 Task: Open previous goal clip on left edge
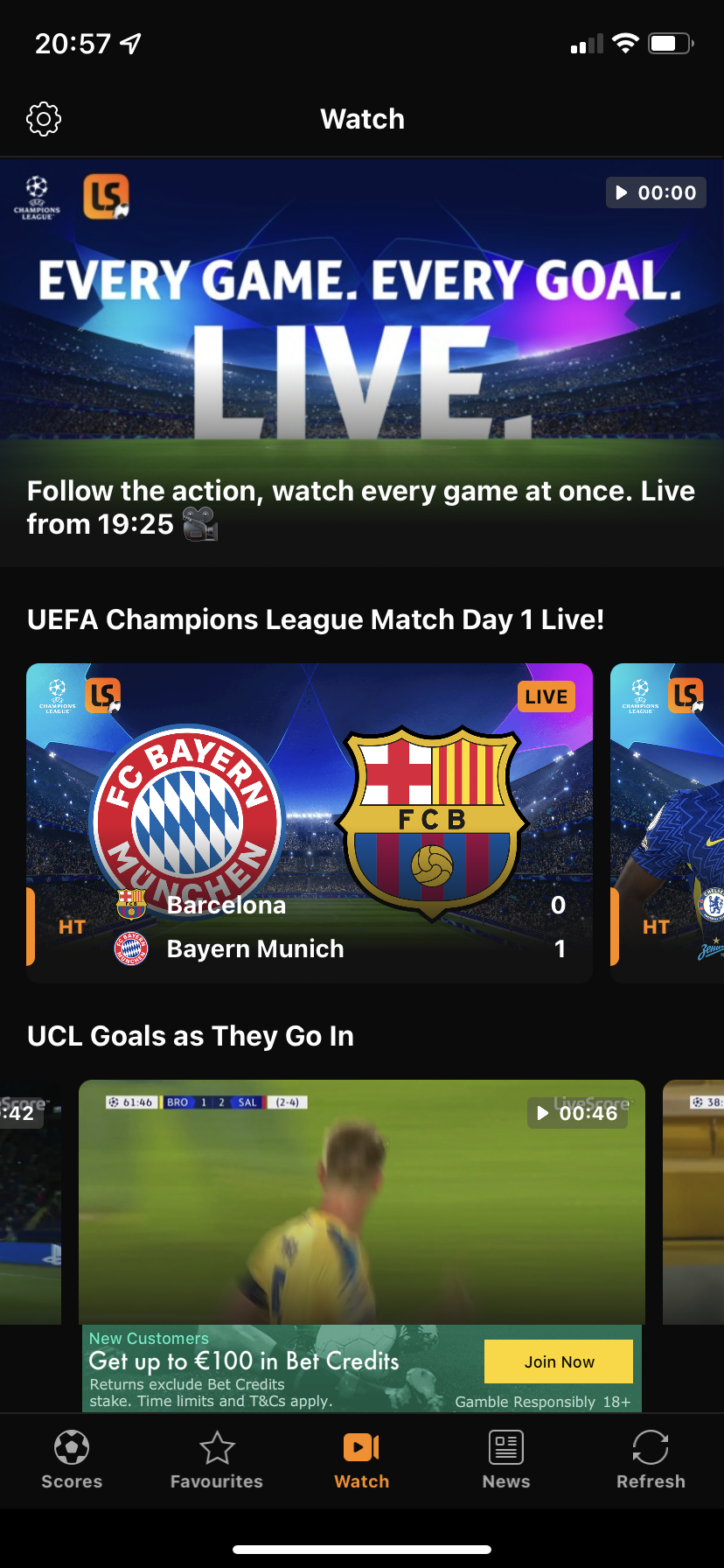click(31, 1202)
